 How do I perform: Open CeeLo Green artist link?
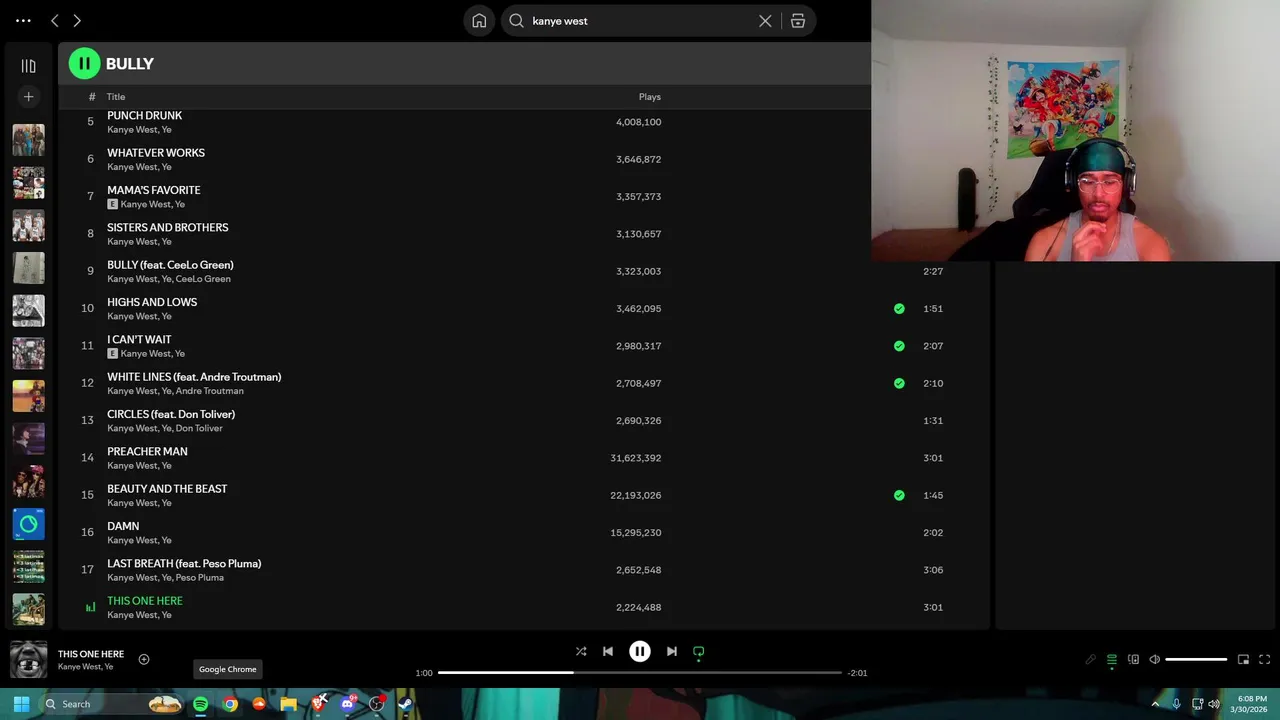pos(203,279)
